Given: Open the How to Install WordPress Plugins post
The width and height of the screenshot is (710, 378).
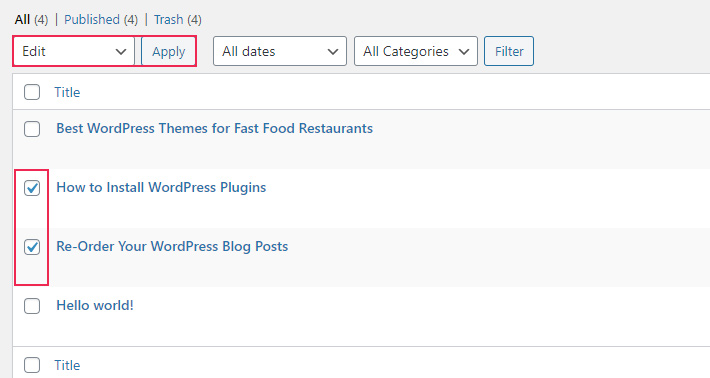Looking at the screenshot, I should tap(161, 187).
